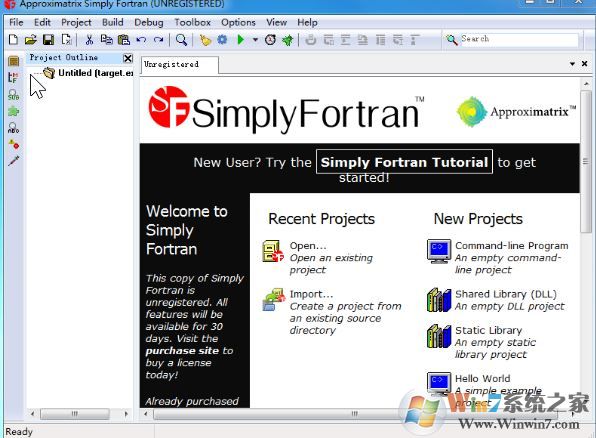Viewport: 596px width, 438px height.
Task: Open the Build menu
Action: click(x=113, y=22)
